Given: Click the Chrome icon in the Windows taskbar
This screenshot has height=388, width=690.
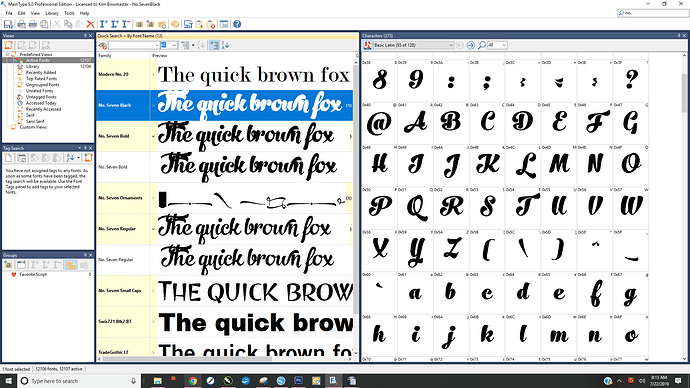Looking at the screenshot, I should pyautogui.click(x=193, y=381).
